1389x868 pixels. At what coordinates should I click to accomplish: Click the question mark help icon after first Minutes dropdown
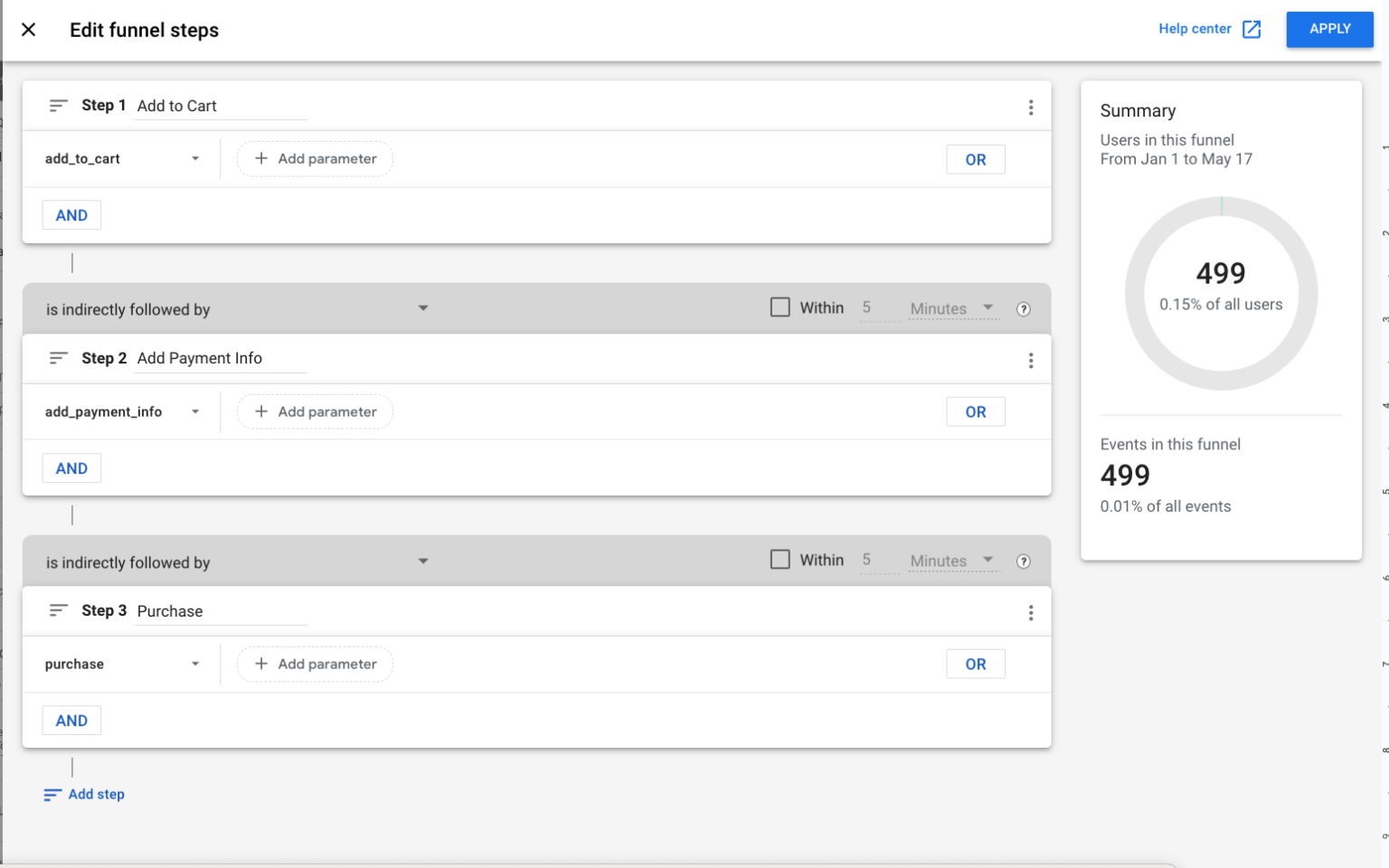click(x=1023, y=308)
